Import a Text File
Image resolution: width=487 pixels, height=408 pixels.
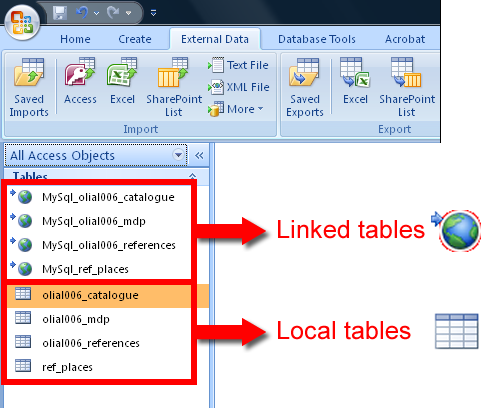[238, 65]
